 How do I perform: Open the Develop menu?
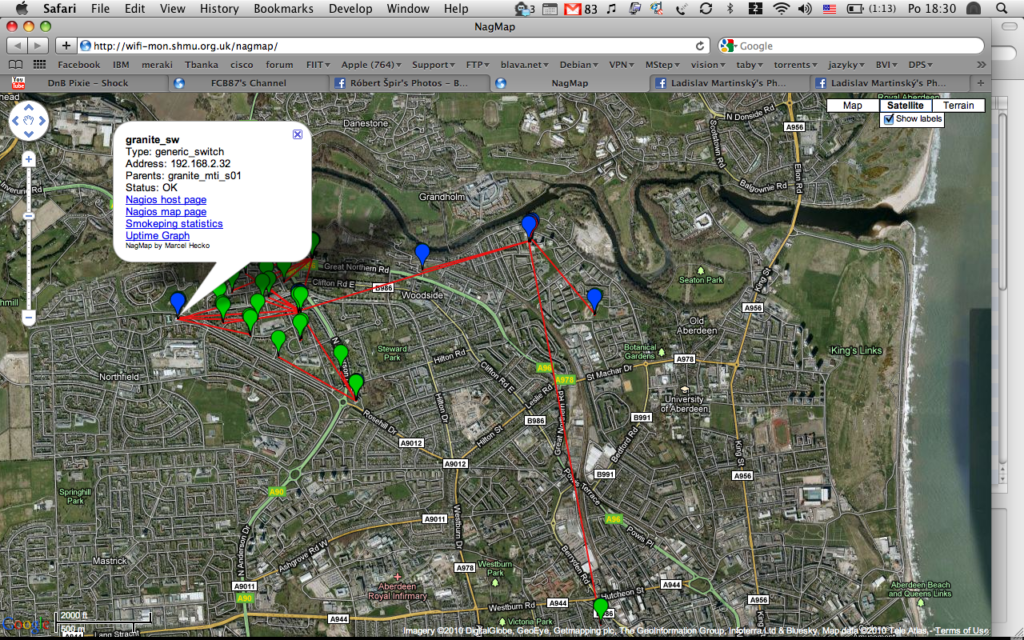coord(350,8)
